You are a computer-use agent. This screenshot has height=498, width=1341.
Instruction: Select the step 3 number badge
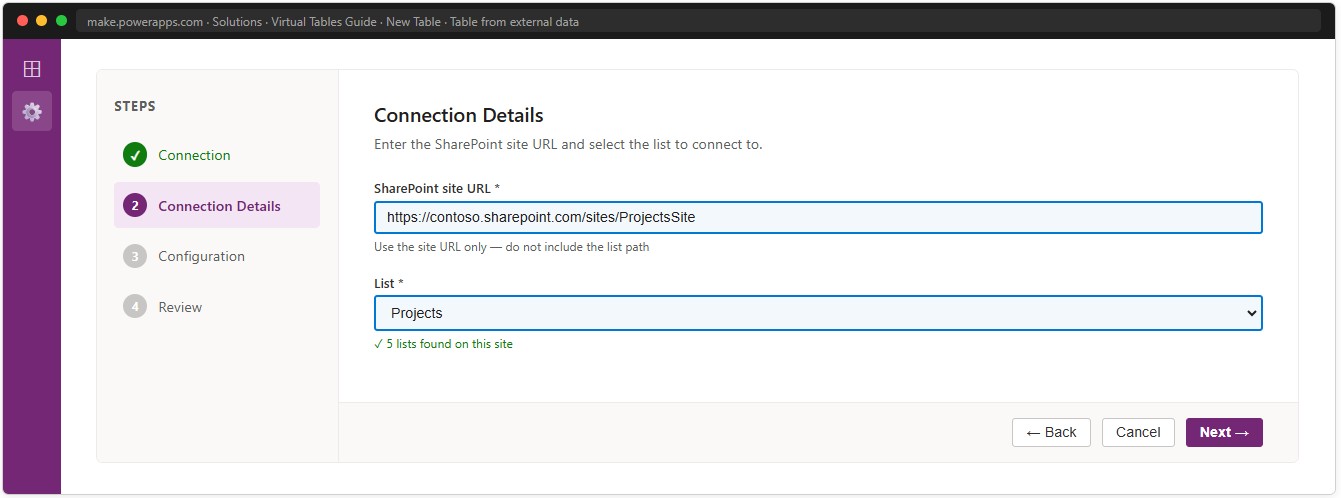(x=135, y=256)
